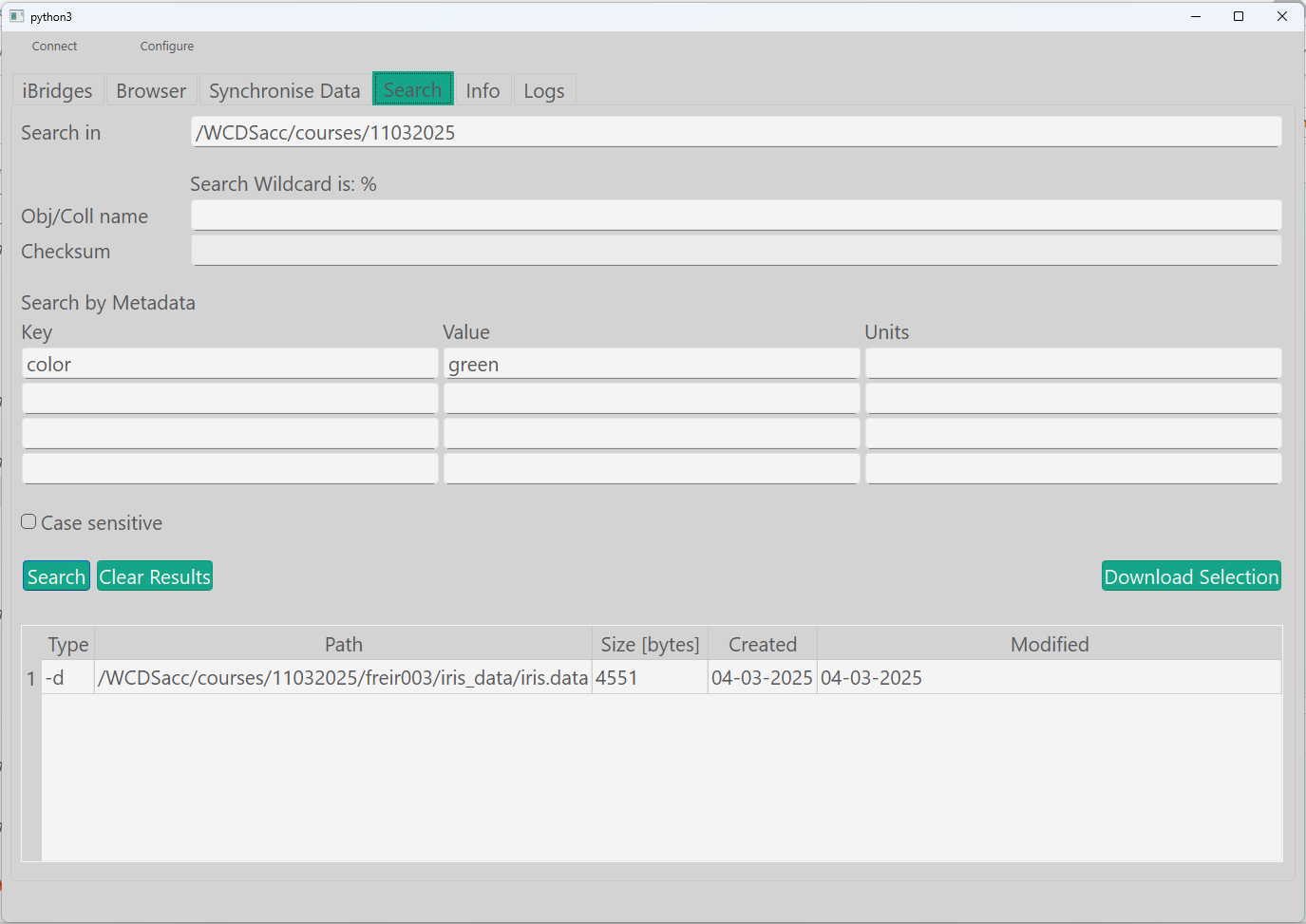This screenshot has width=1306, height=924.
Task: Click the python3 window icon
Action: coord(16,16)
